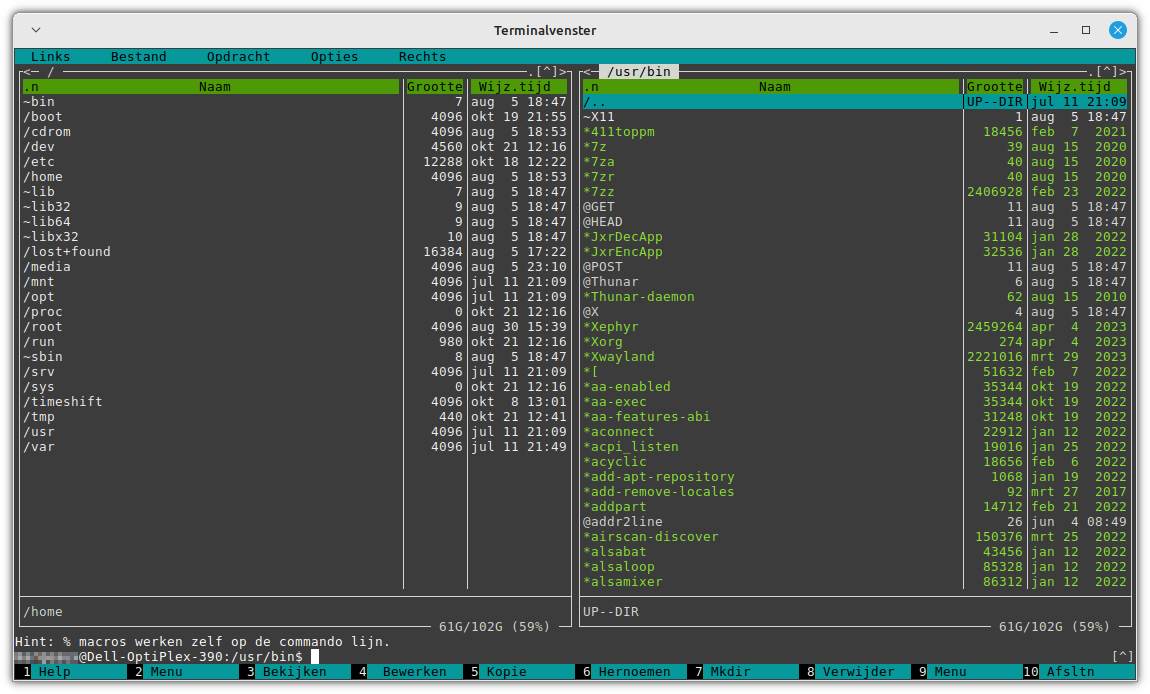Open the Opdracht menu

tap(238, 56)
